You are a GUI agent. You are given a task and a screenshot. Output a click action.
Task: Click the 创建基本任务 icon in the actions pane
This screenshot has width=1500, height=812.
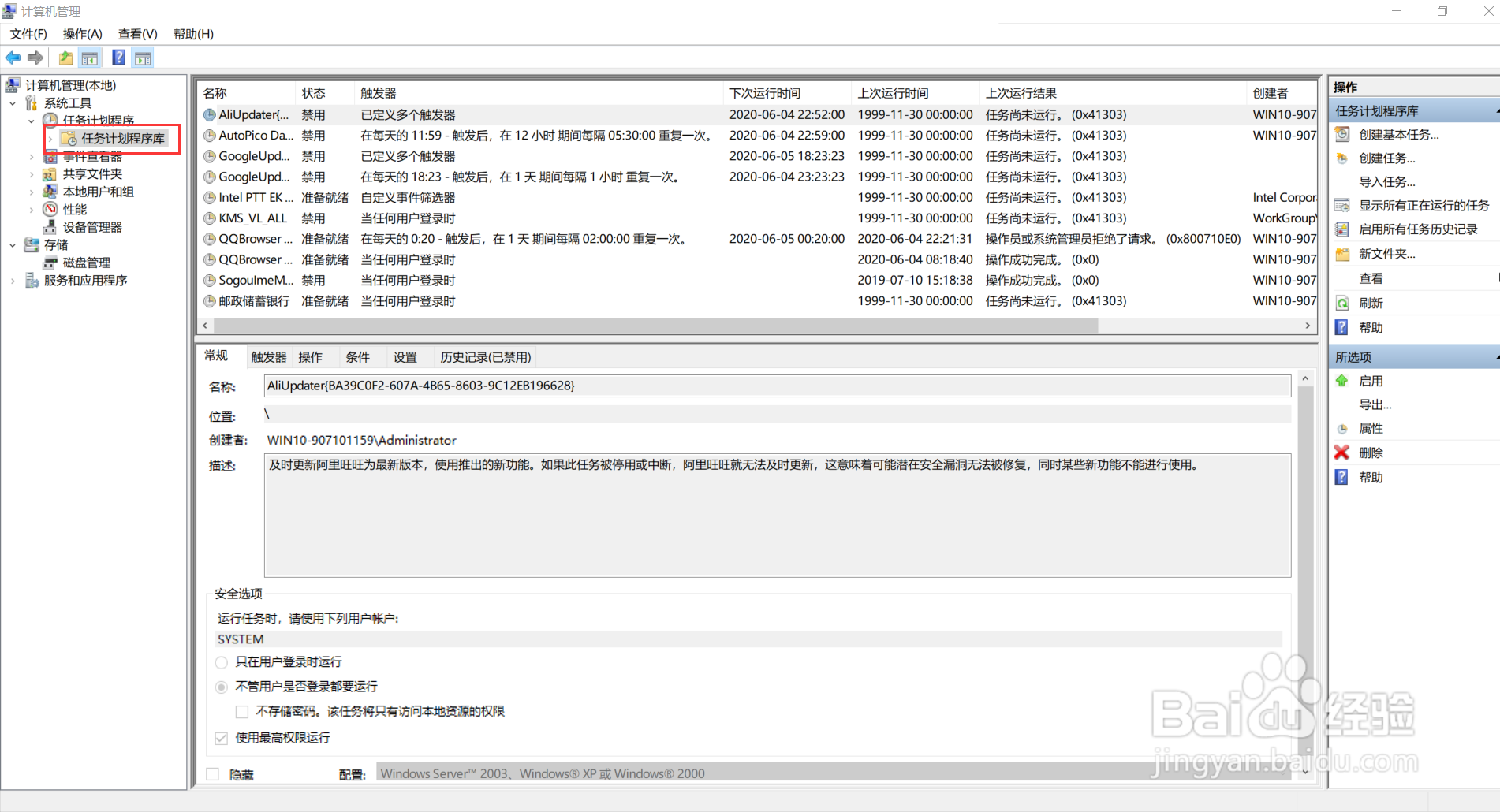coord(1342,134)
